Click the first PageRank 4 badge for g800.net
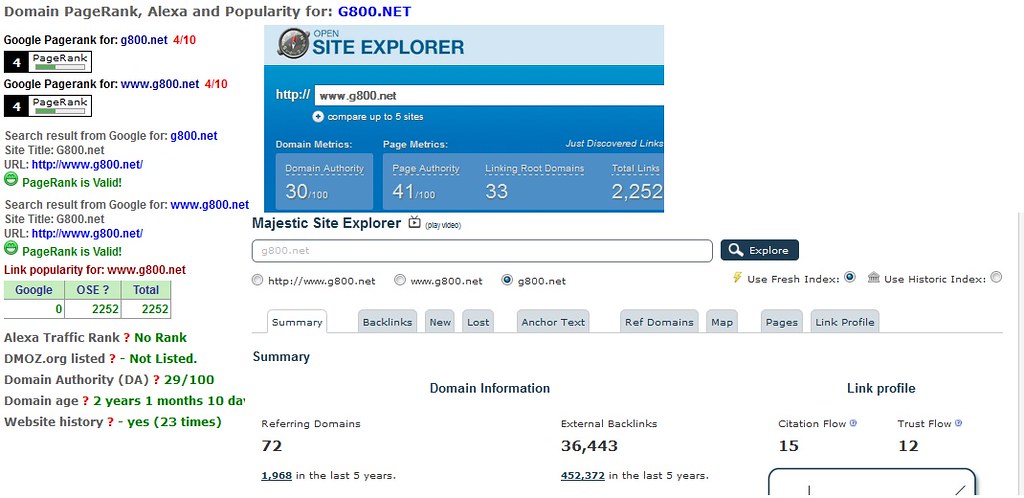The width and height of the screenshot is (1024, 498). 48,62
